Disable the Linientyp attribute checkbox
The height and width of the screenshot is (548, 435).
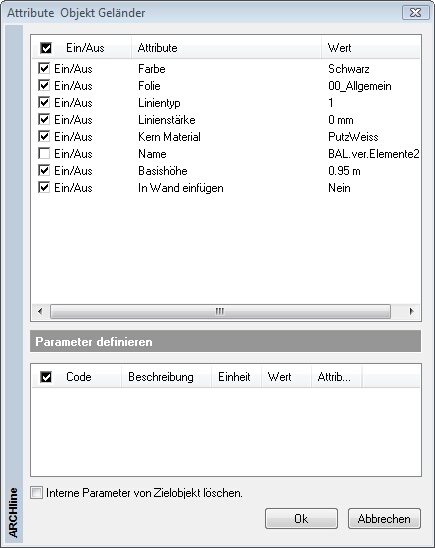(44, 103)
